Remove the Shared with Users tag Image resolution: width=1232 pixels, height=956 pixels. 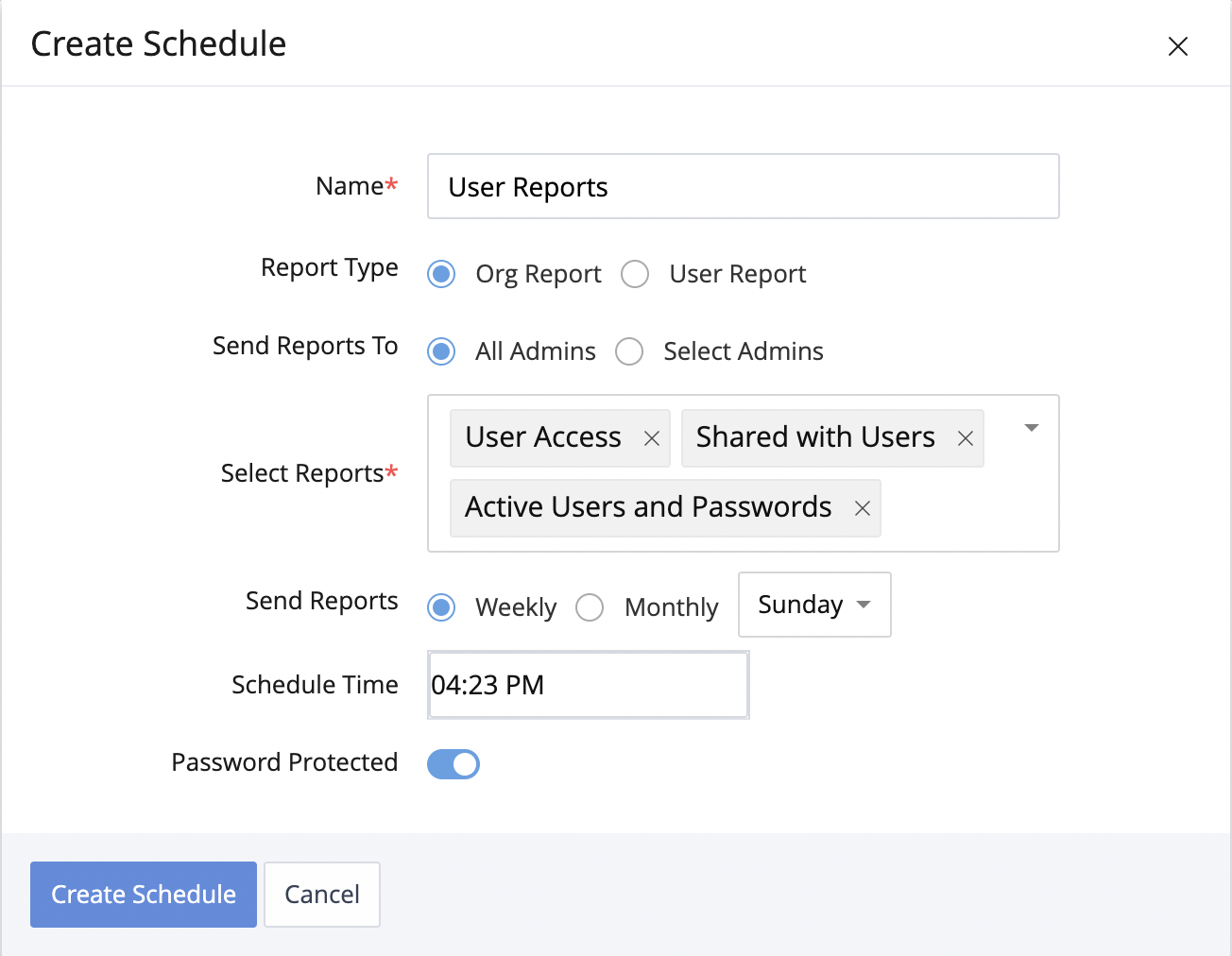[x=965, y=438]
